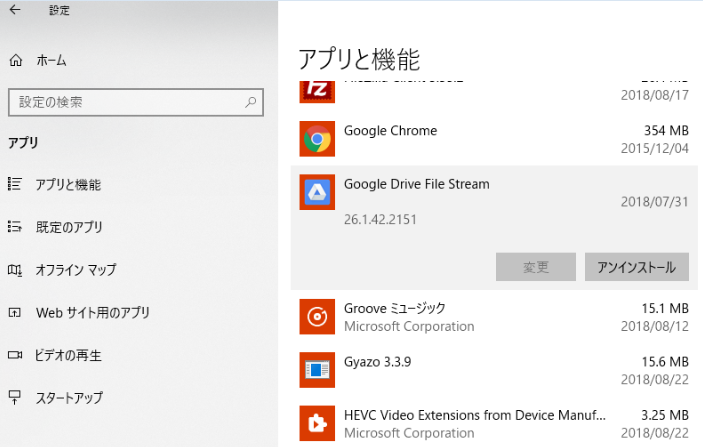Select the スタートアップ icon
The image size is (703, 447).
point(14,398)
